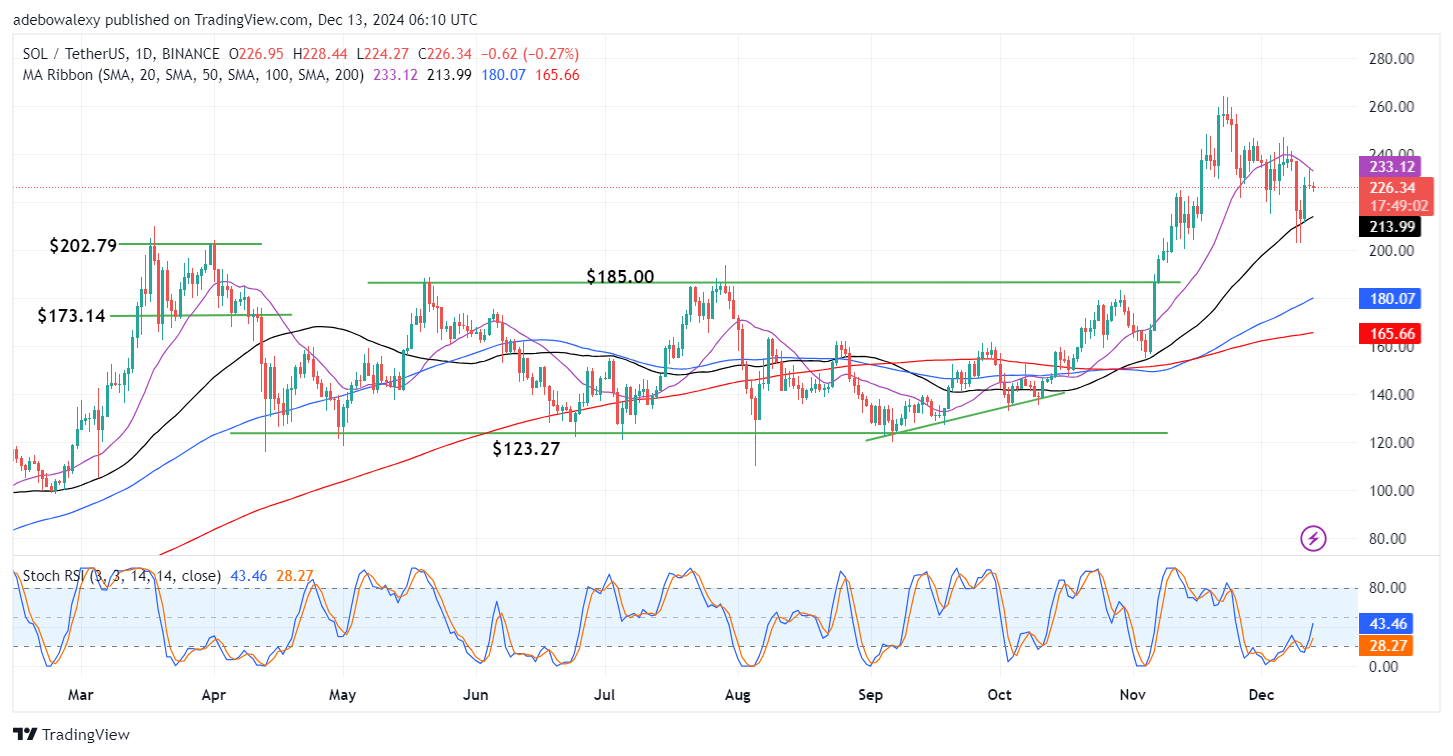Click the 43.46 Stoch RSI value label
The width and height of the screenshot is (1453, 756).
1388,622
